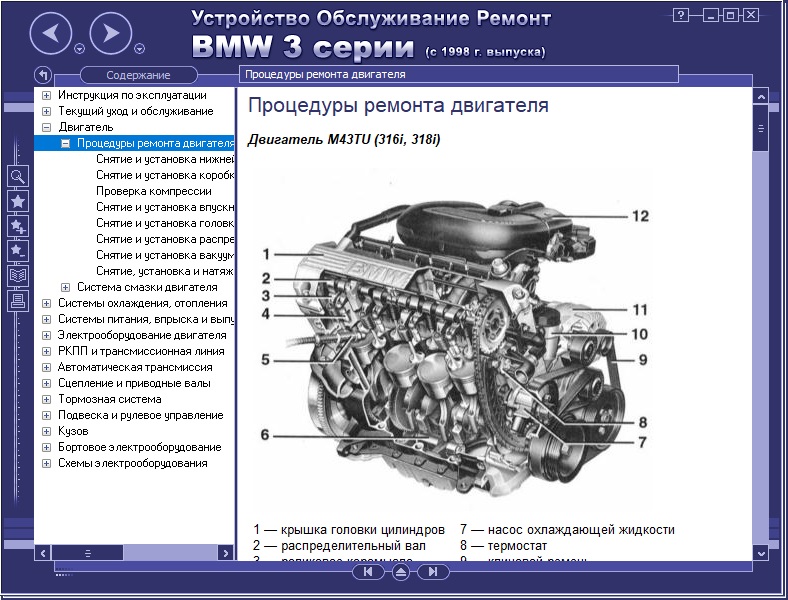Select Снятие и установка впускн topic

click(165, 207)
